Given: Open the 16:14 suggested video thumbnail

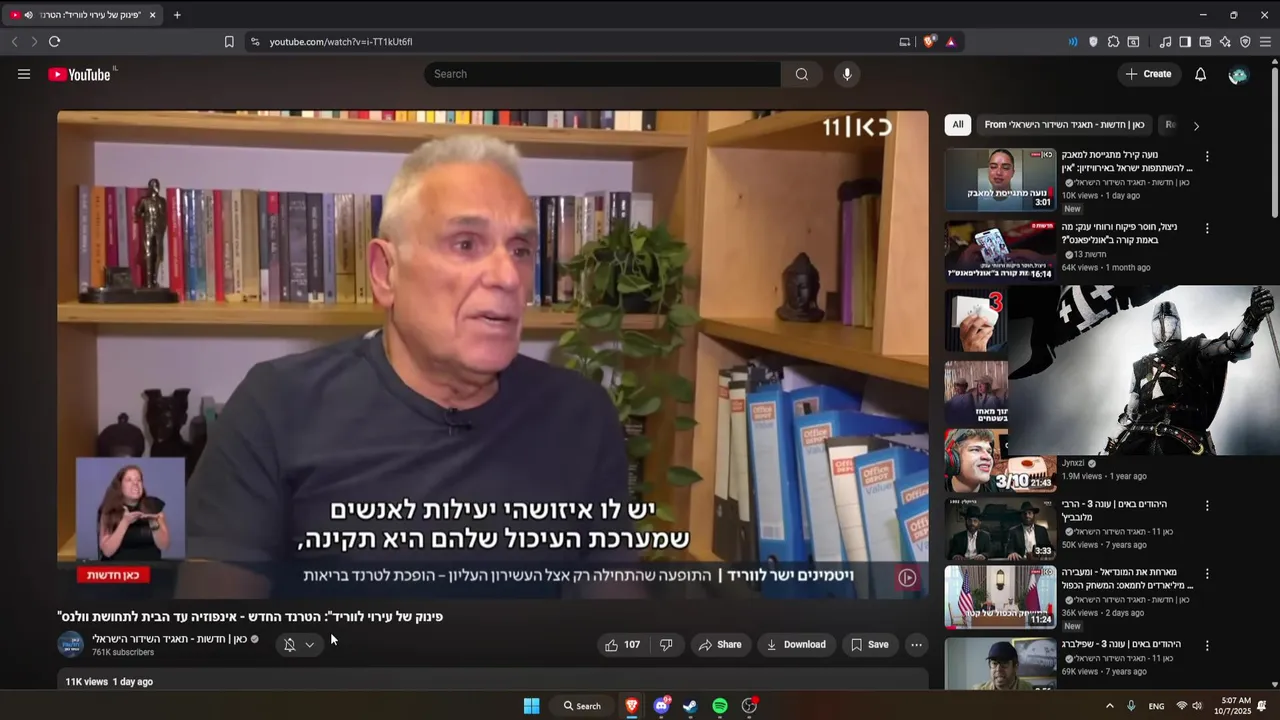Looking at the screenshot, I should click(1000, 250).
